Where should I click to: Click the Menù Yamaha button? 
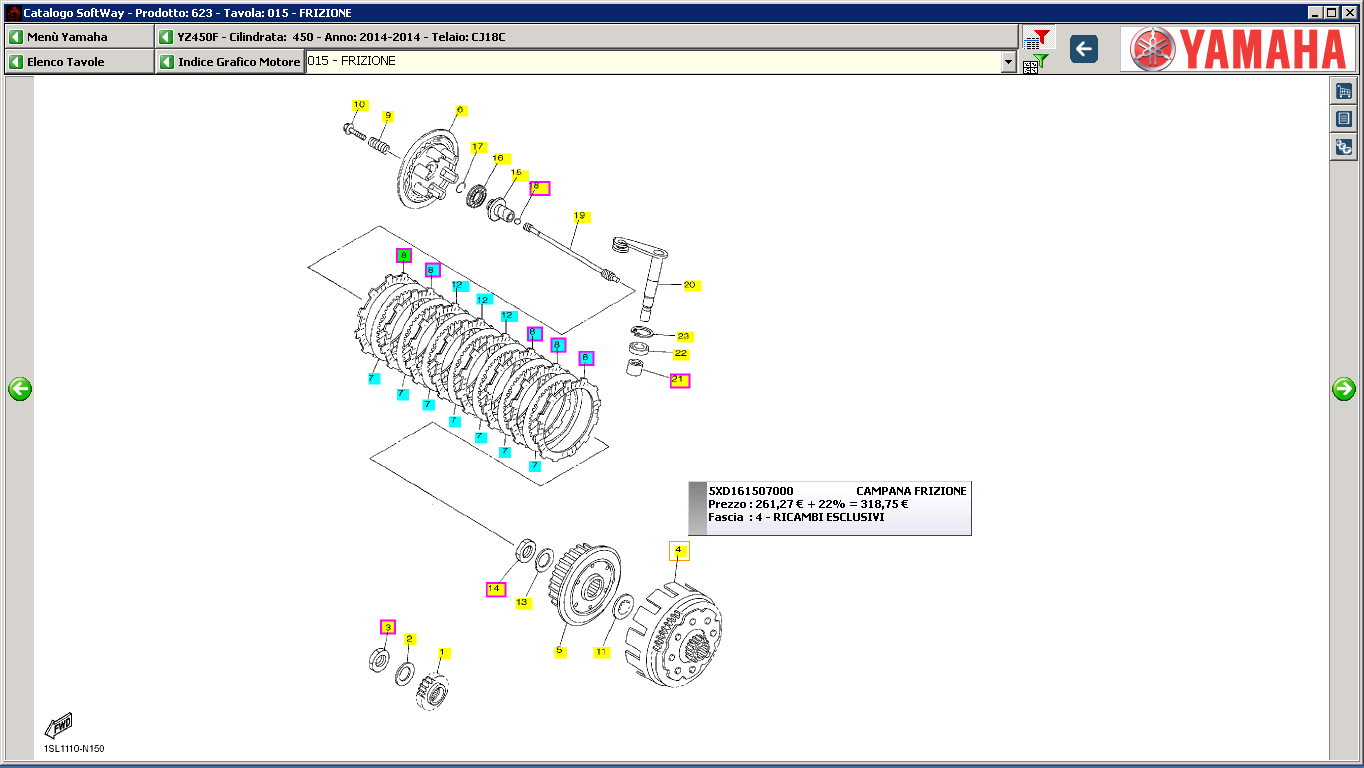pos(79,37)
